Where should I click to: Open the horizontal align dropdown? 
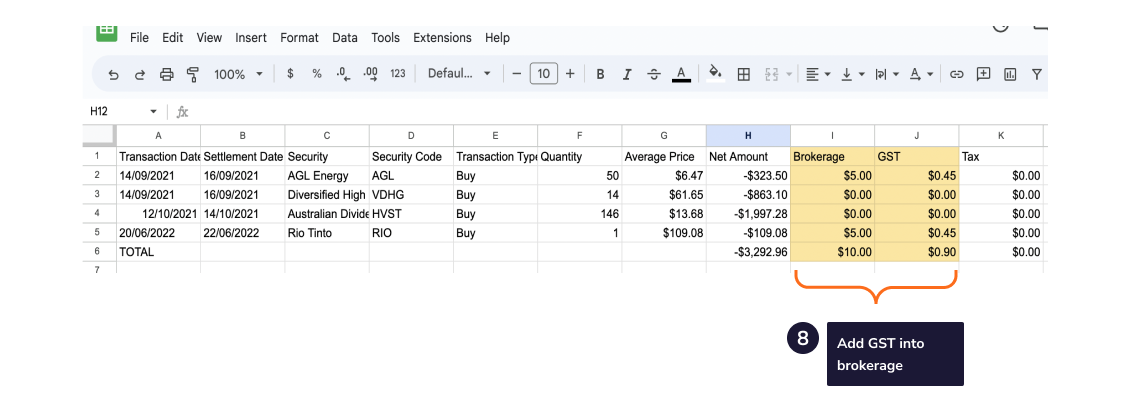818,74
